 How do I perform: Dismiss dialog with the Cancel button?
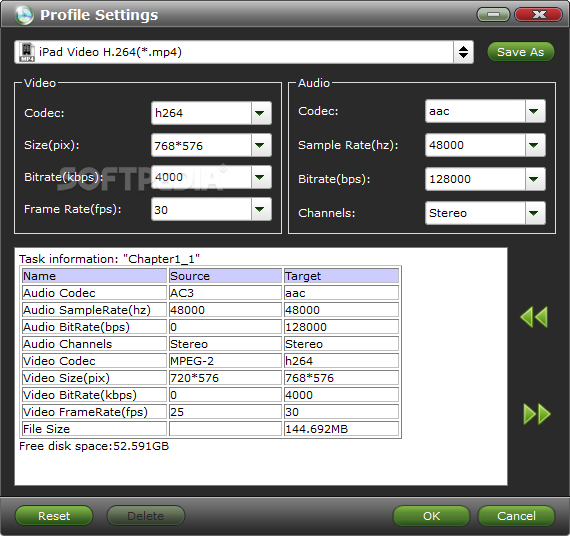pos(516,516)
